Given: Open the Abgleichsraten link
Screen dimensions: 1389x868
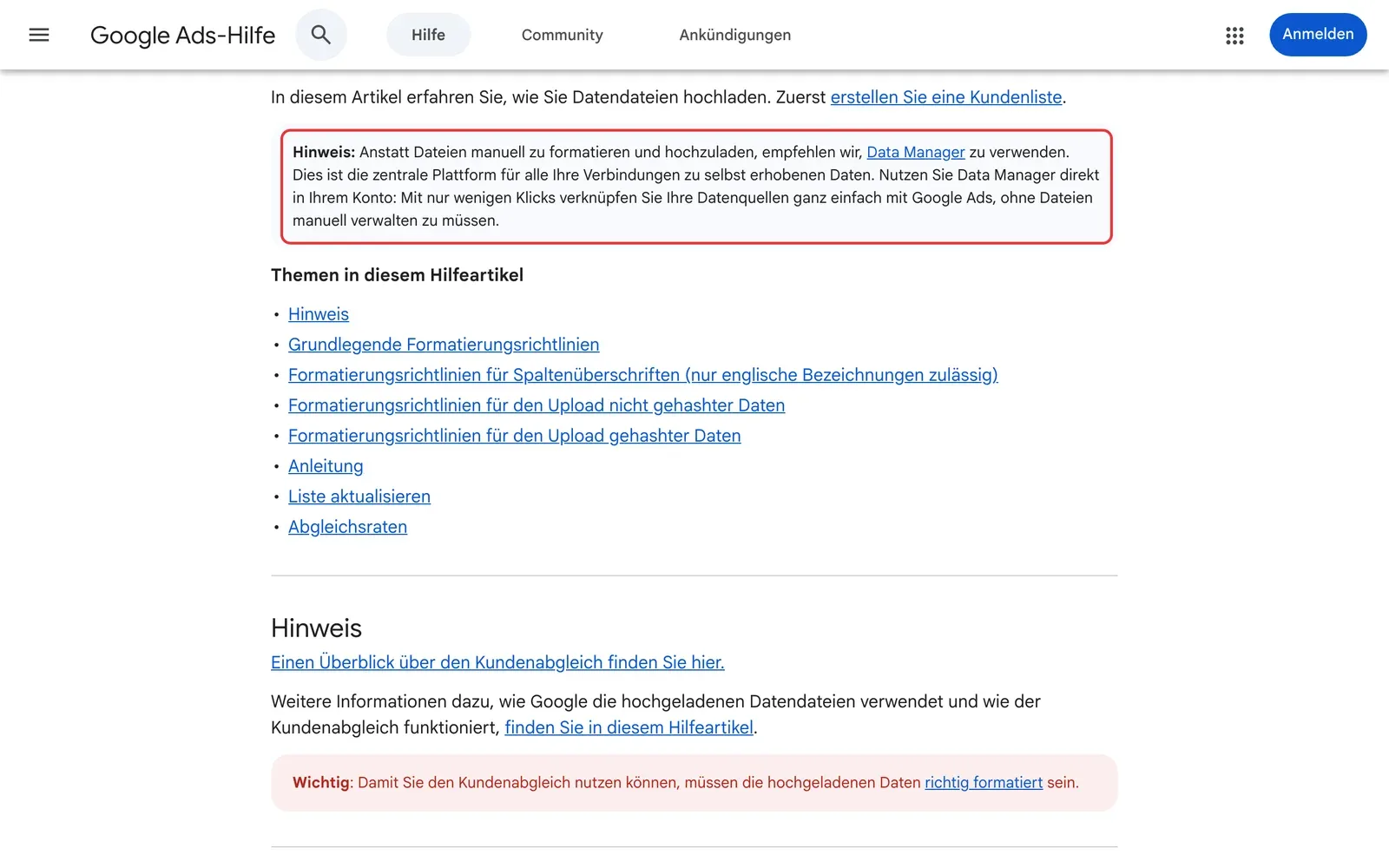Looking at the screenshot, I should [347, 527].
